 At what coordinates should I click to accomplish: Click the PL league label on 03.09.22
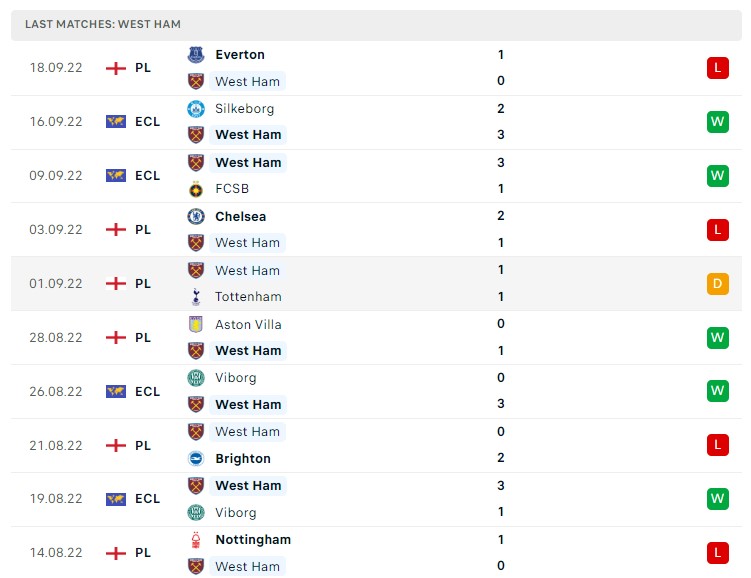tap(143, 230)
